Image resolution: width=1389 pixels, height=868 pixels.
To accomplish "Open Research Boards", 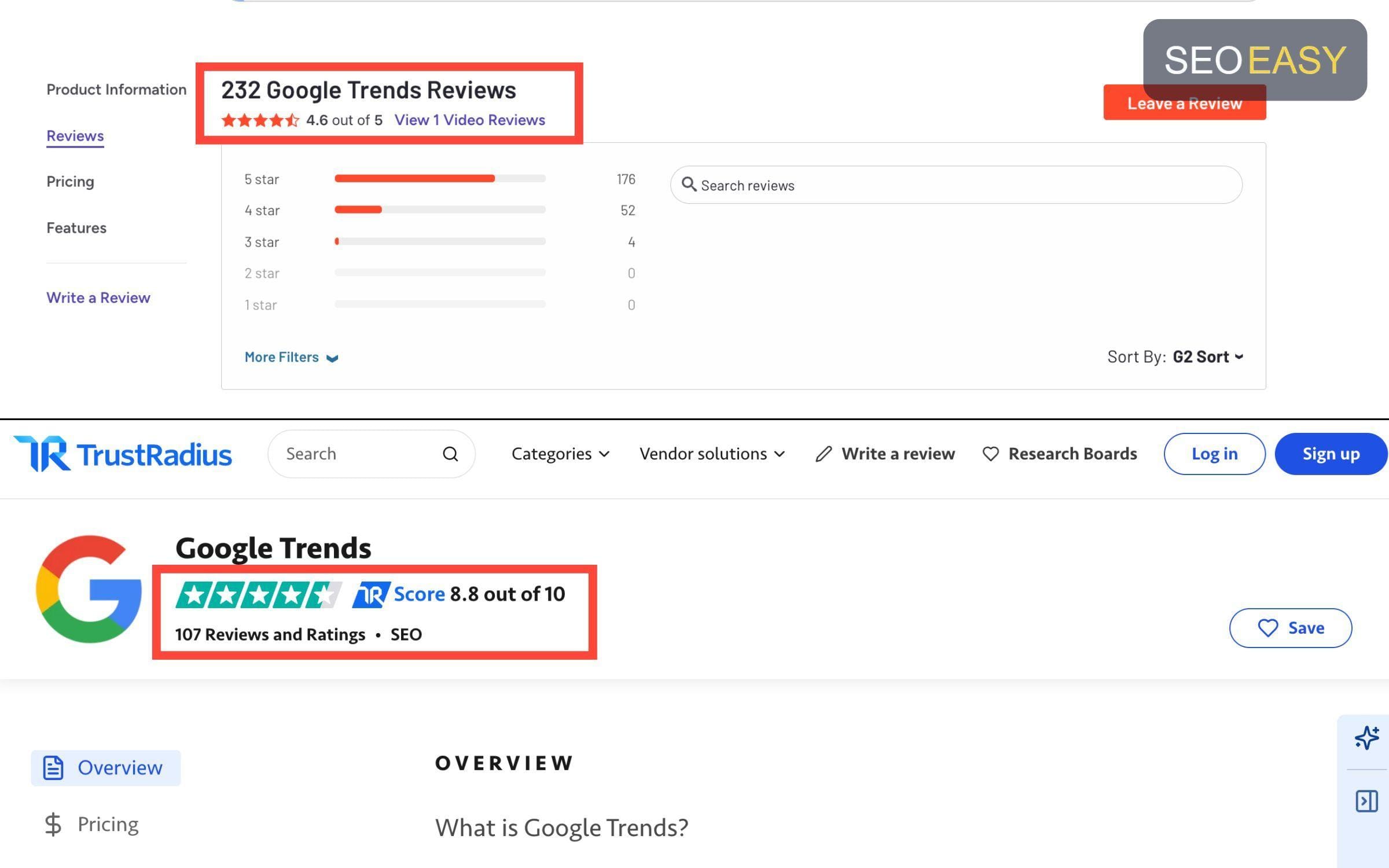I will click(x=1060, y=454).
